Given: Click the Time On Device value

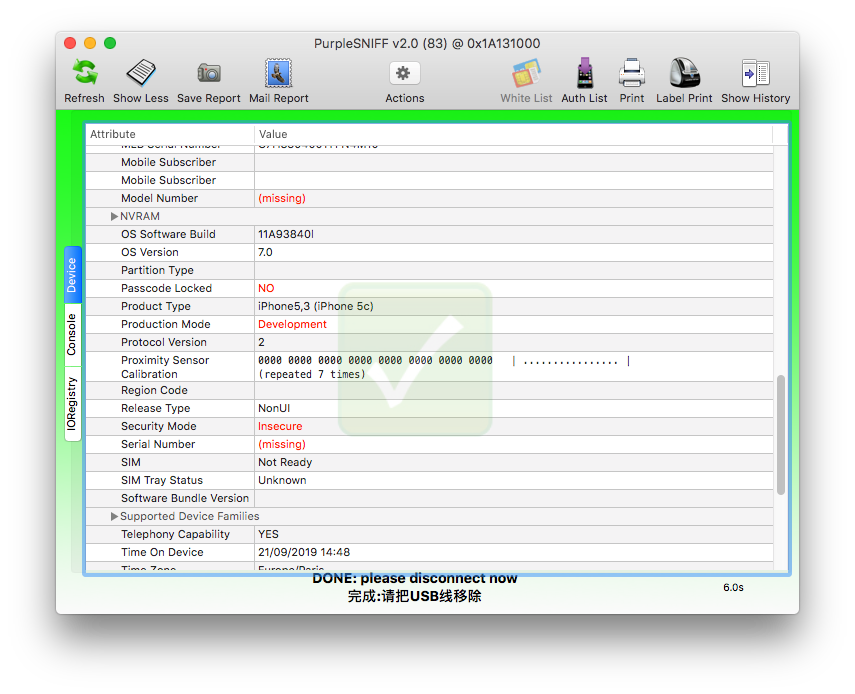Looking at the screenshot, I should (304, 552).
